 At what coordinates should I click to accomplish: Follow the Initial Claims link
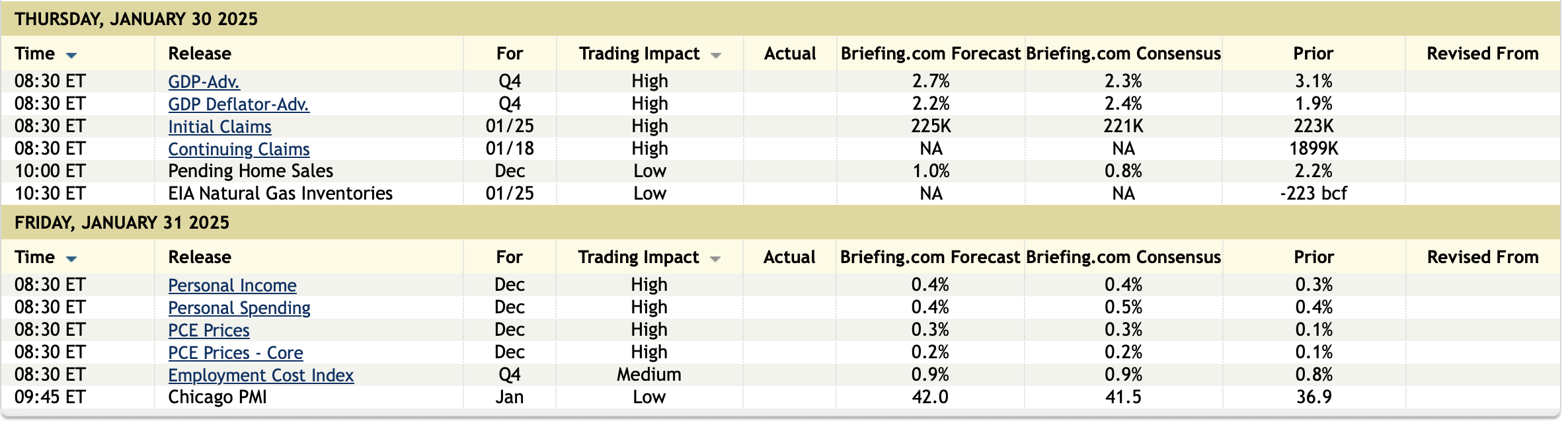click(219, 127)
